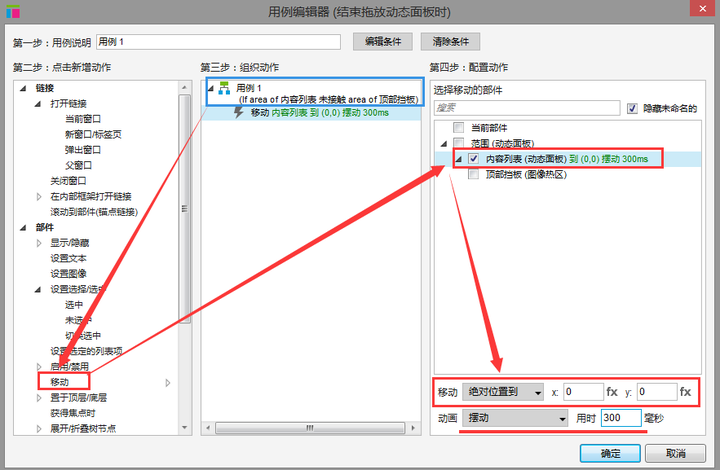The image size is (720, 470).
Task: Collapse the 范围 (动态面板) widget node
Action: pyautogui.click(x=444, y=144)
